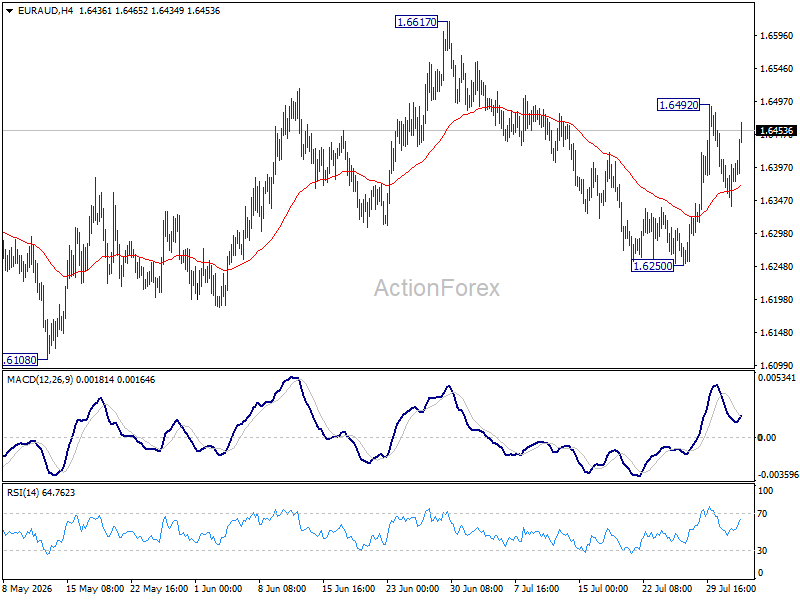Image resolution: width=800 pixels, height=600 pixels.
Task: Open the chart menu triangle beside EURAUD,H4
Action: coord(10,11)
